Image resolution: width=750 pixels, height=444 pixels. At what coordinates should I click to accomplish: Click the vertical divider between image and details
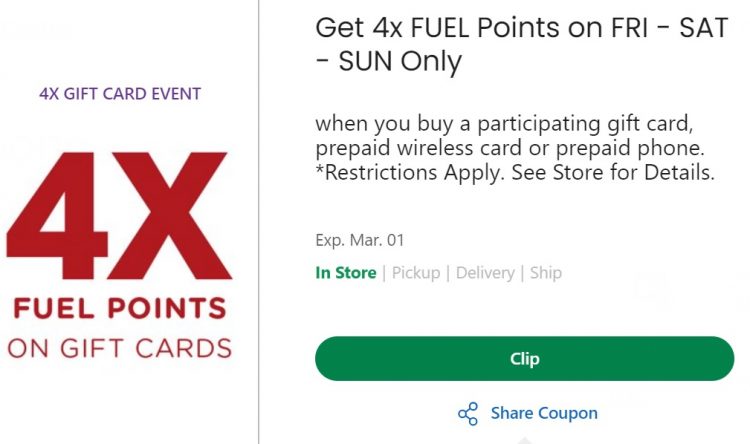(259, 222)
